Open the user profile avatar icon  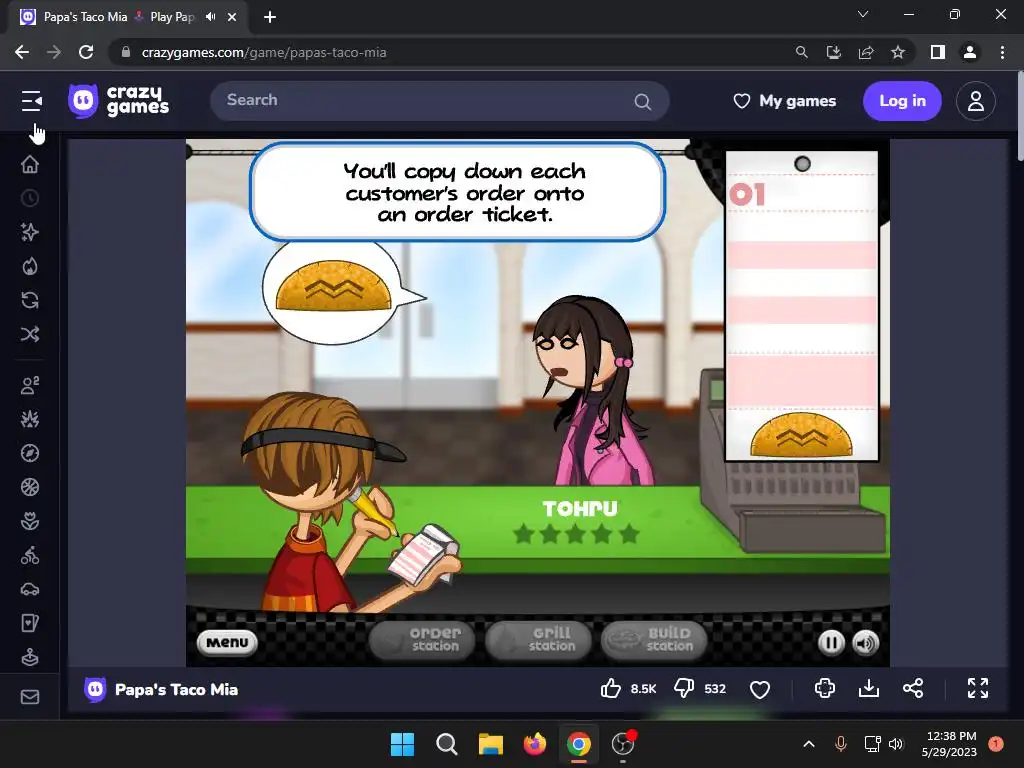point(976,101)
